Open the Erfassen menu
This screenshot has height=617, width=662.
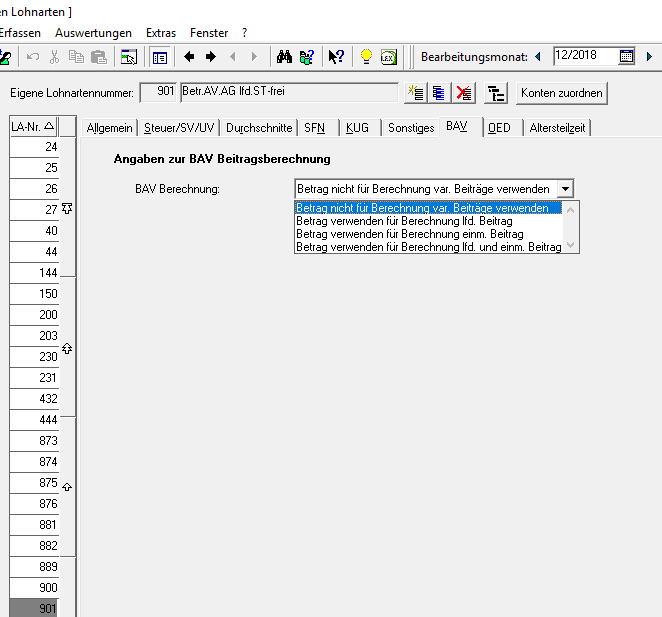pos(19,33)
